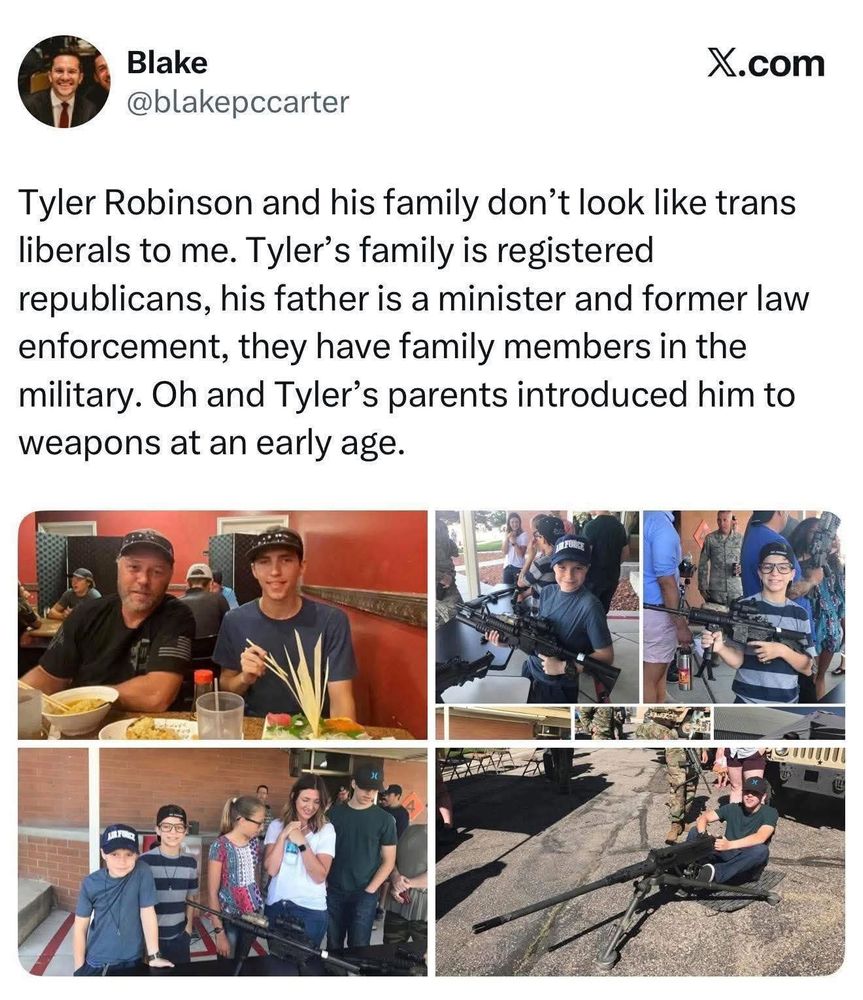This screenshot has width=863, height=1000.
Task: Open photo of person seated behind machine gun
Action: 640,862
